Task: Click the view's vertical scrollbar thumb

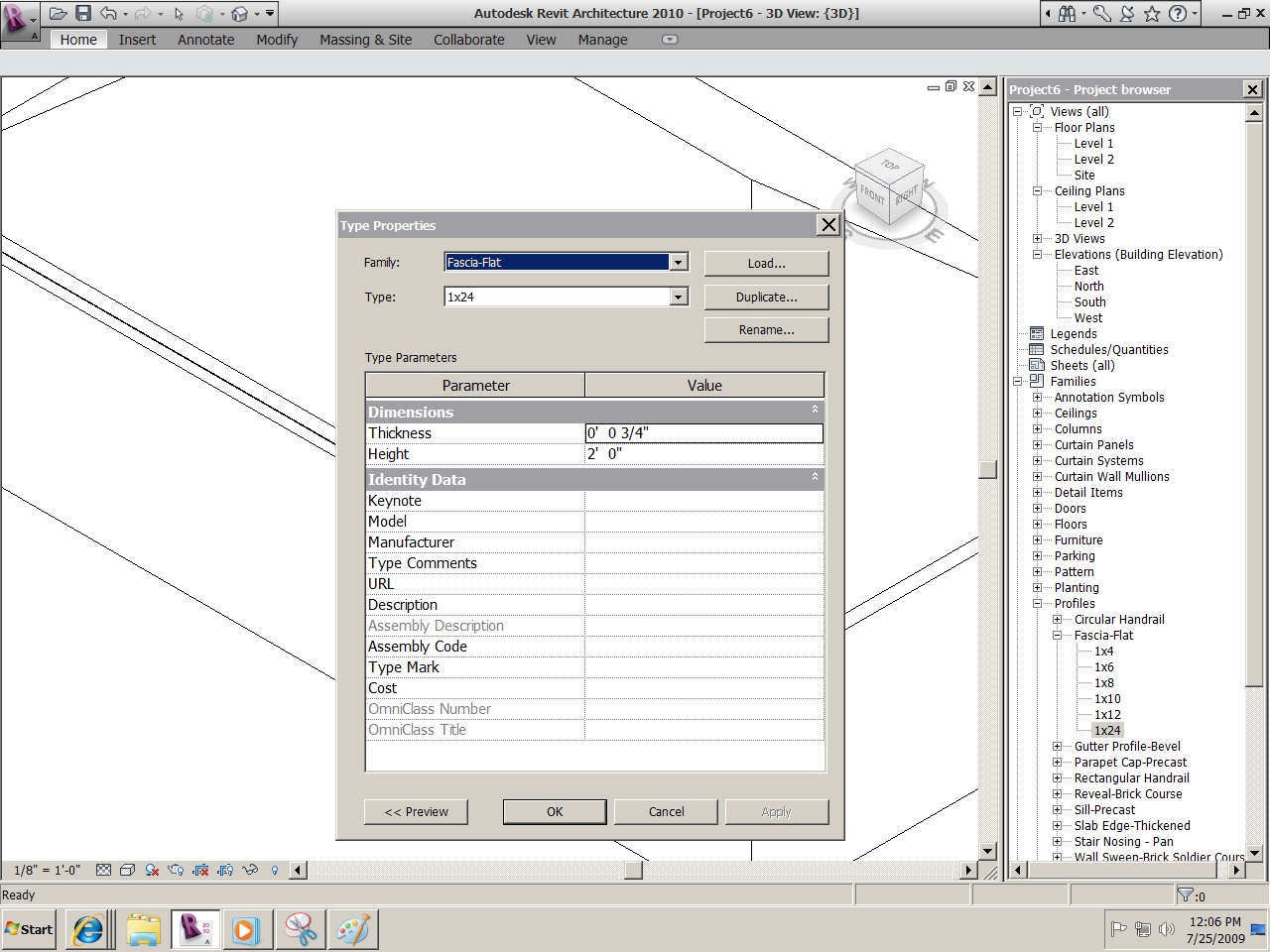Action: pos(987,469)
